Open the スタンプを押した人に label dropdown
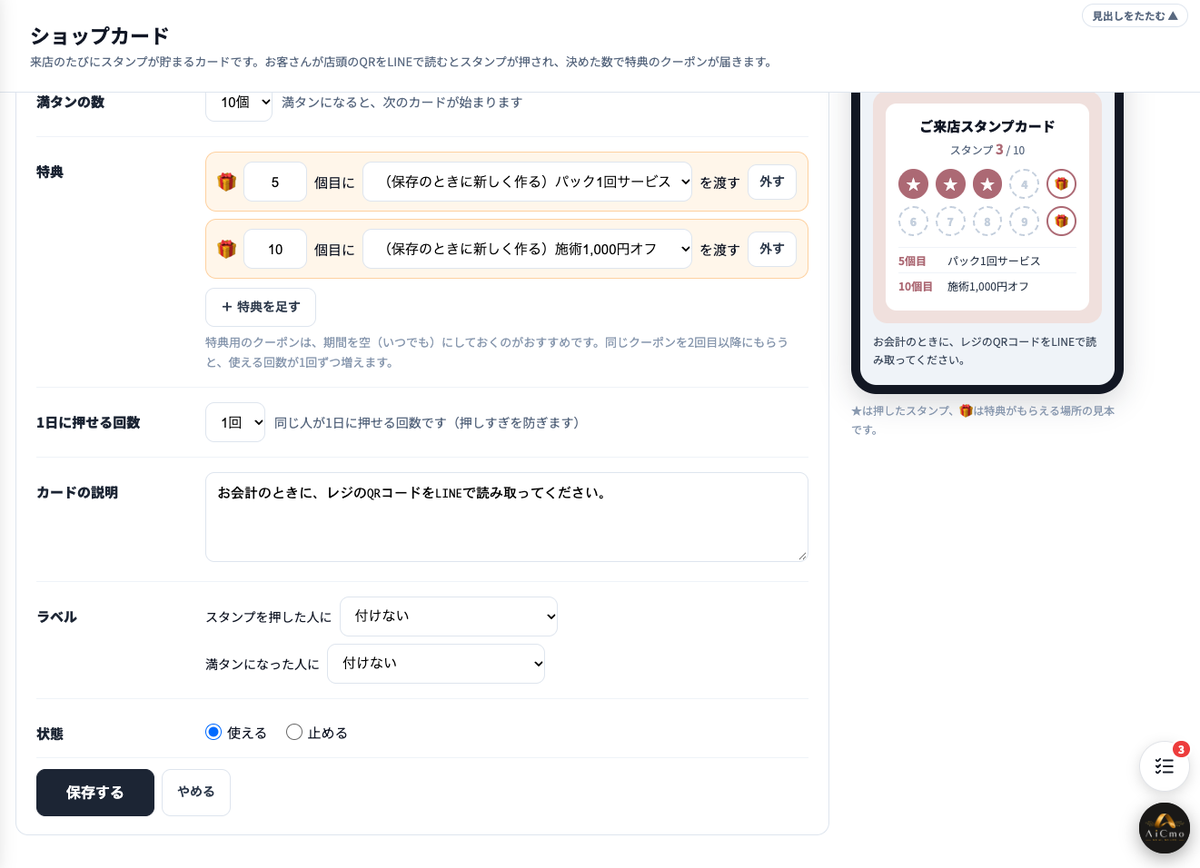 (449, 616)
